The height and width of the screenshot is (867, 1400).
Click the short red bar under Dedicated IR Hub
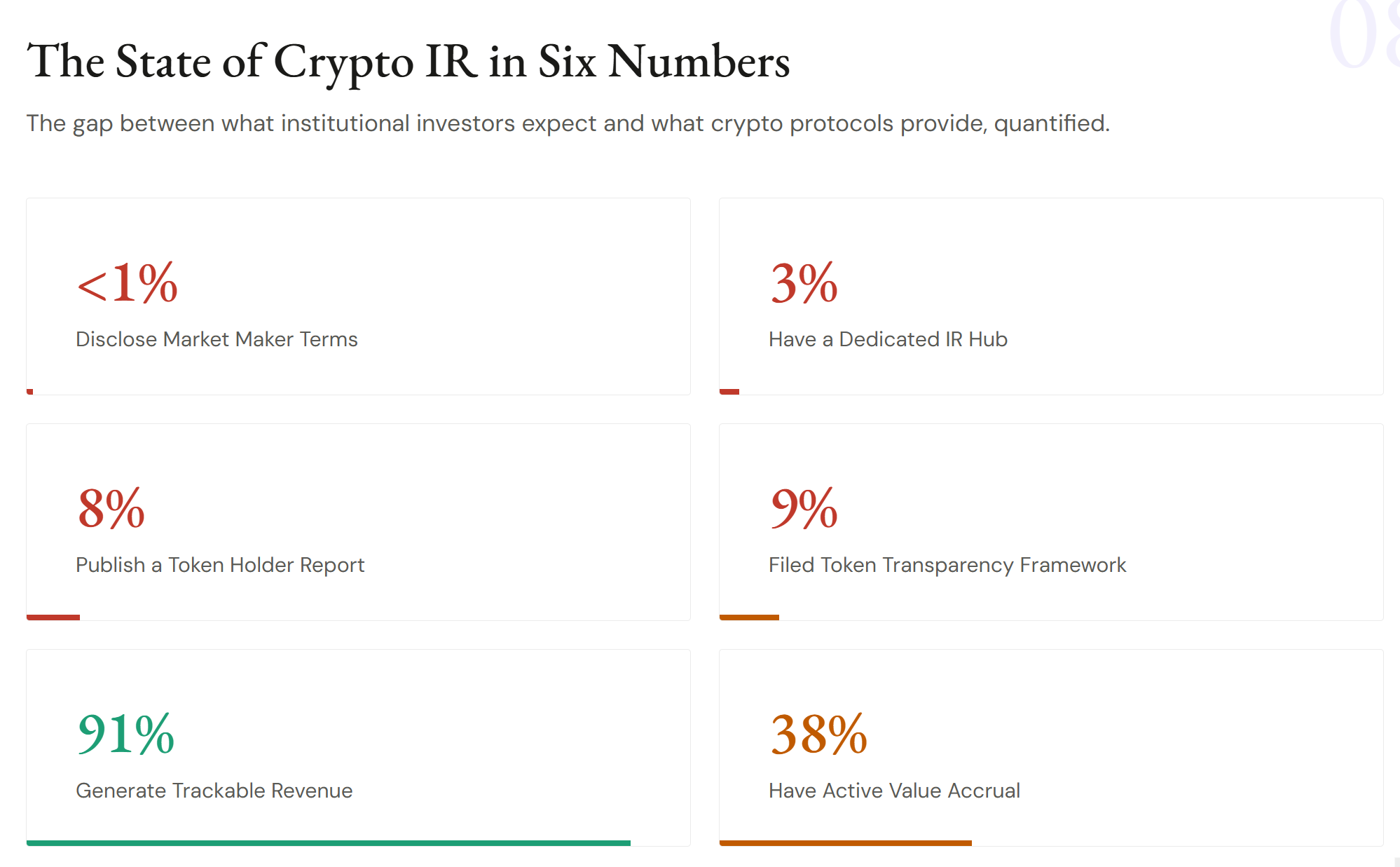tap(729, 391)
